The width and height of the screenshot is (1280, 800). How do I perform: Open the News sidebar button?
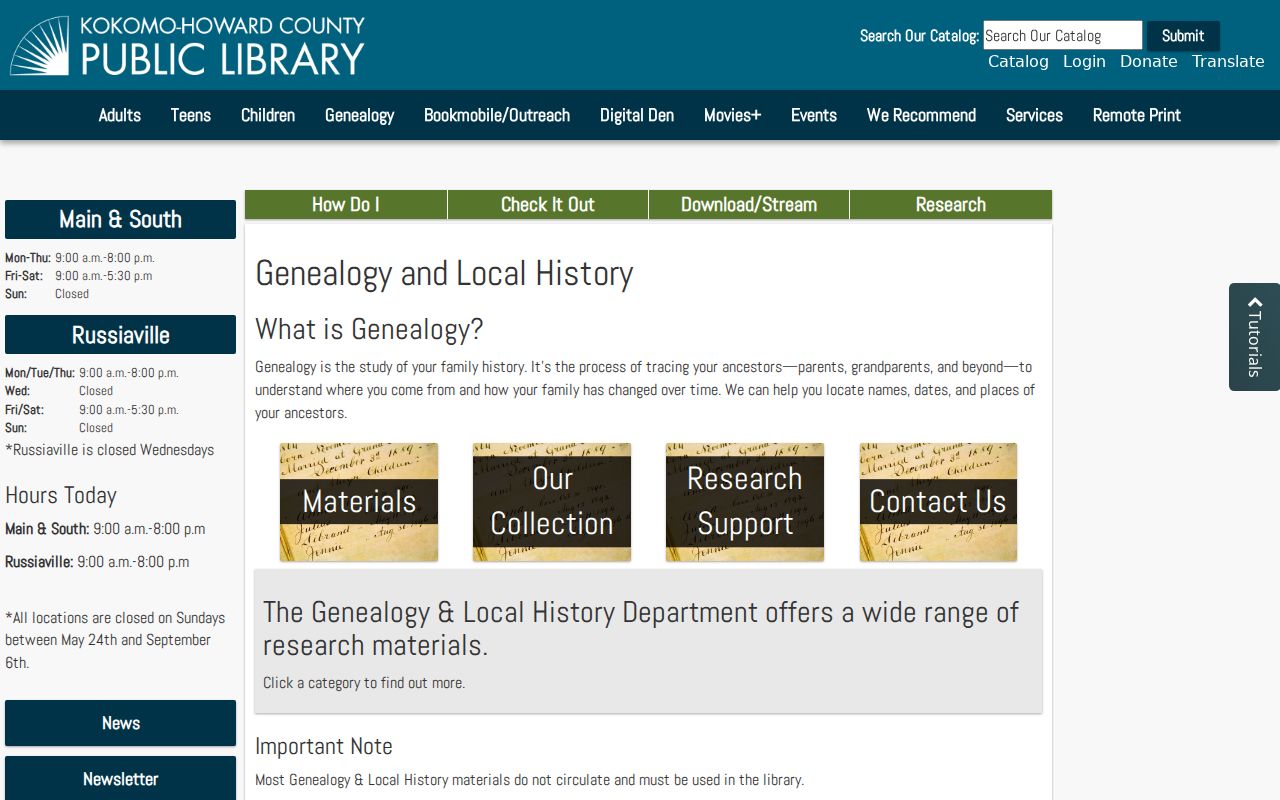click(120, 723)
